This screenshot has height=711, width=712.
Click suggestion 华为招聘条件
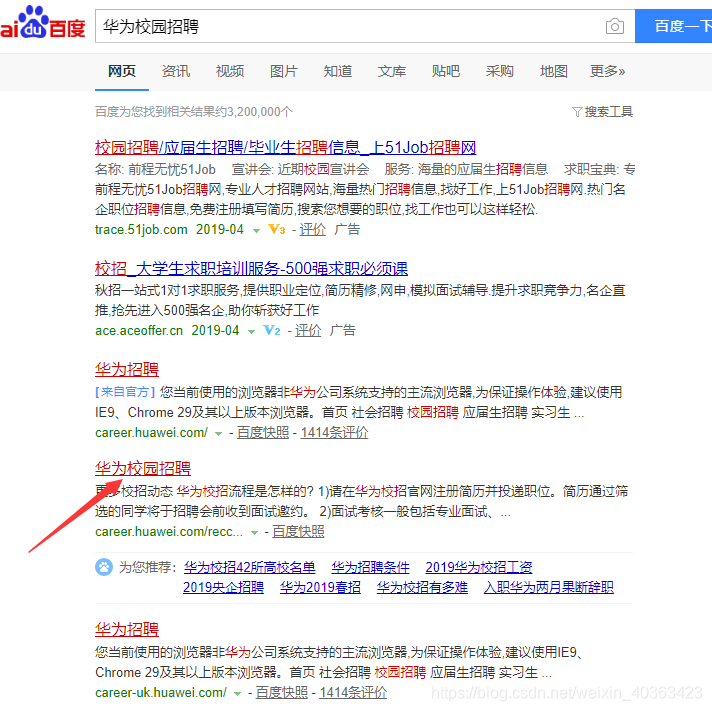tap(370, 567)
